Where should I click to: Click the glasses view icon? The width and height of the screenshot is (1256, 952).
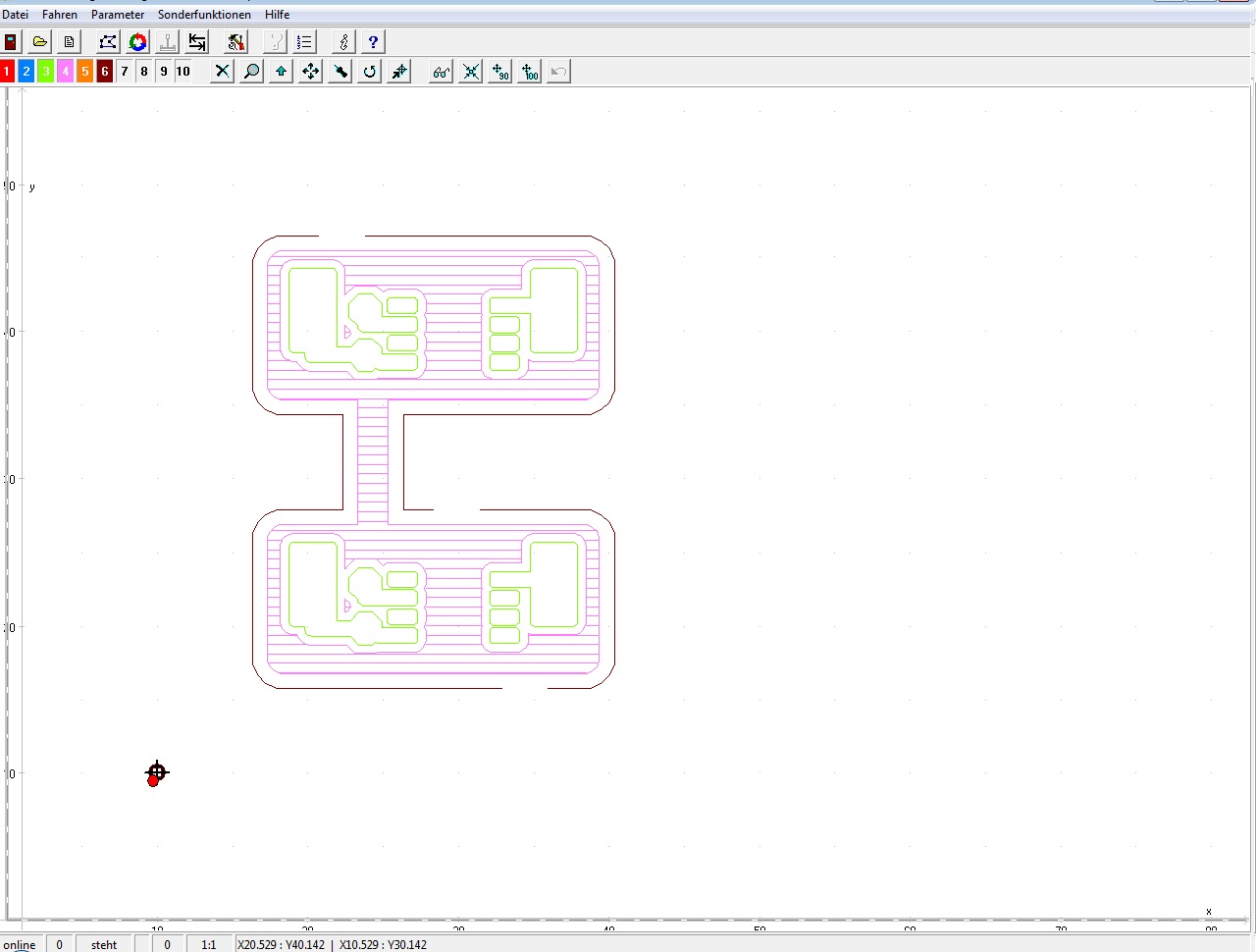[x=442, y=72]
